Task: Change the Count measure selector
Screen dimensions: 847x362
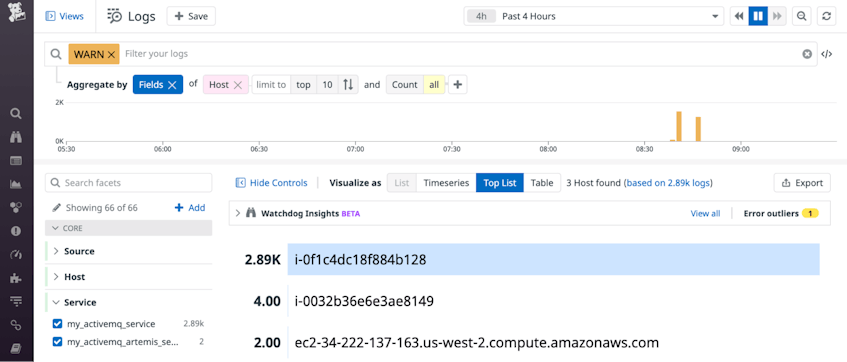Action: coord(405,85)
